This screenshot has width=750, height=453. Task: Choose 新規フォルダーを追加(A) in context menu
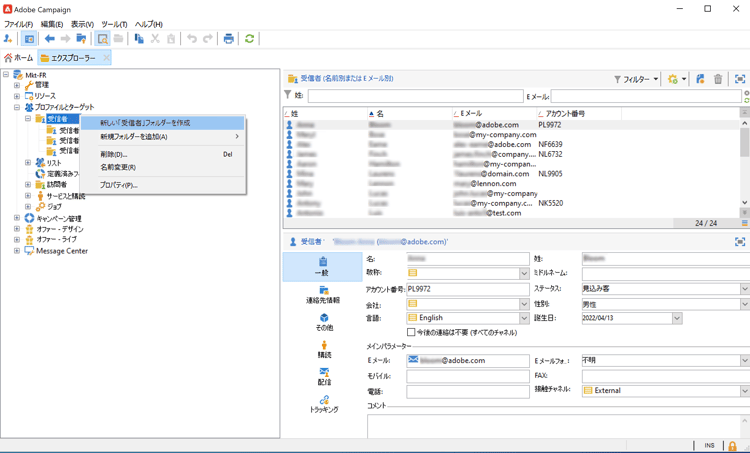click(163, 137)
